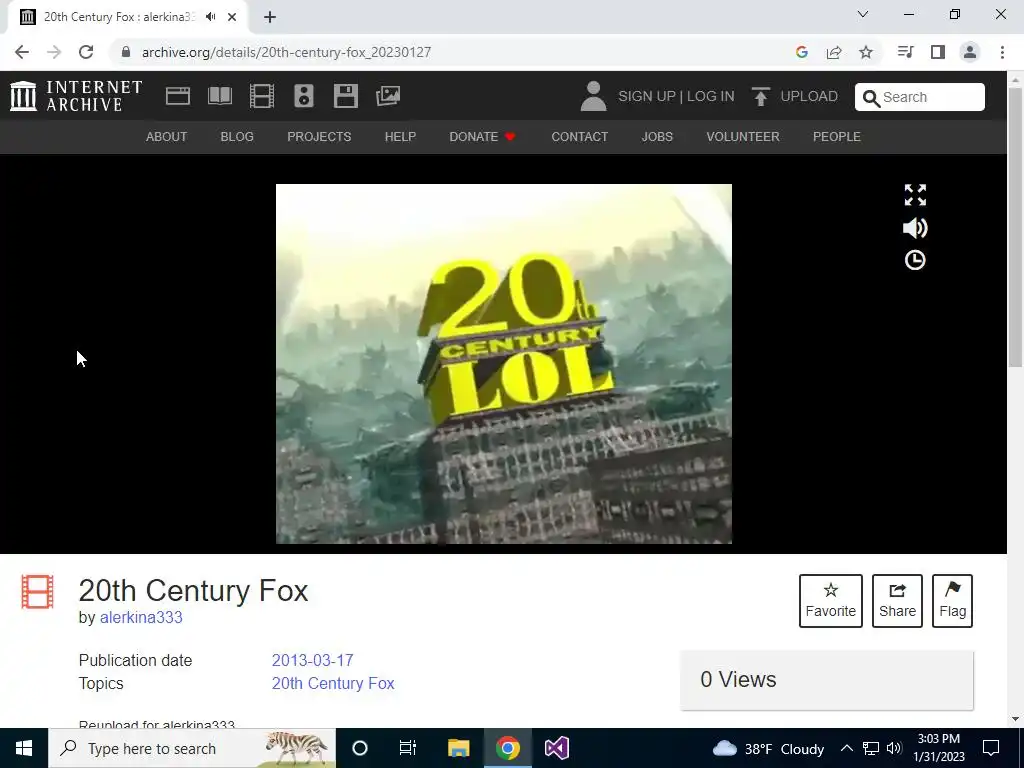
Task: Click the Google icon in address bar
Action: (802, 52)
